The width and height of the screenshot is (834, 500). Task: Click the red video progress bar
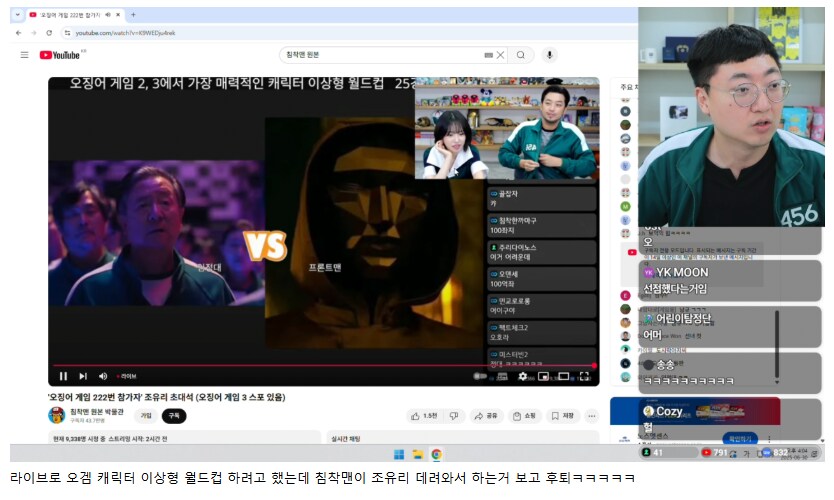tap(323, 365)
